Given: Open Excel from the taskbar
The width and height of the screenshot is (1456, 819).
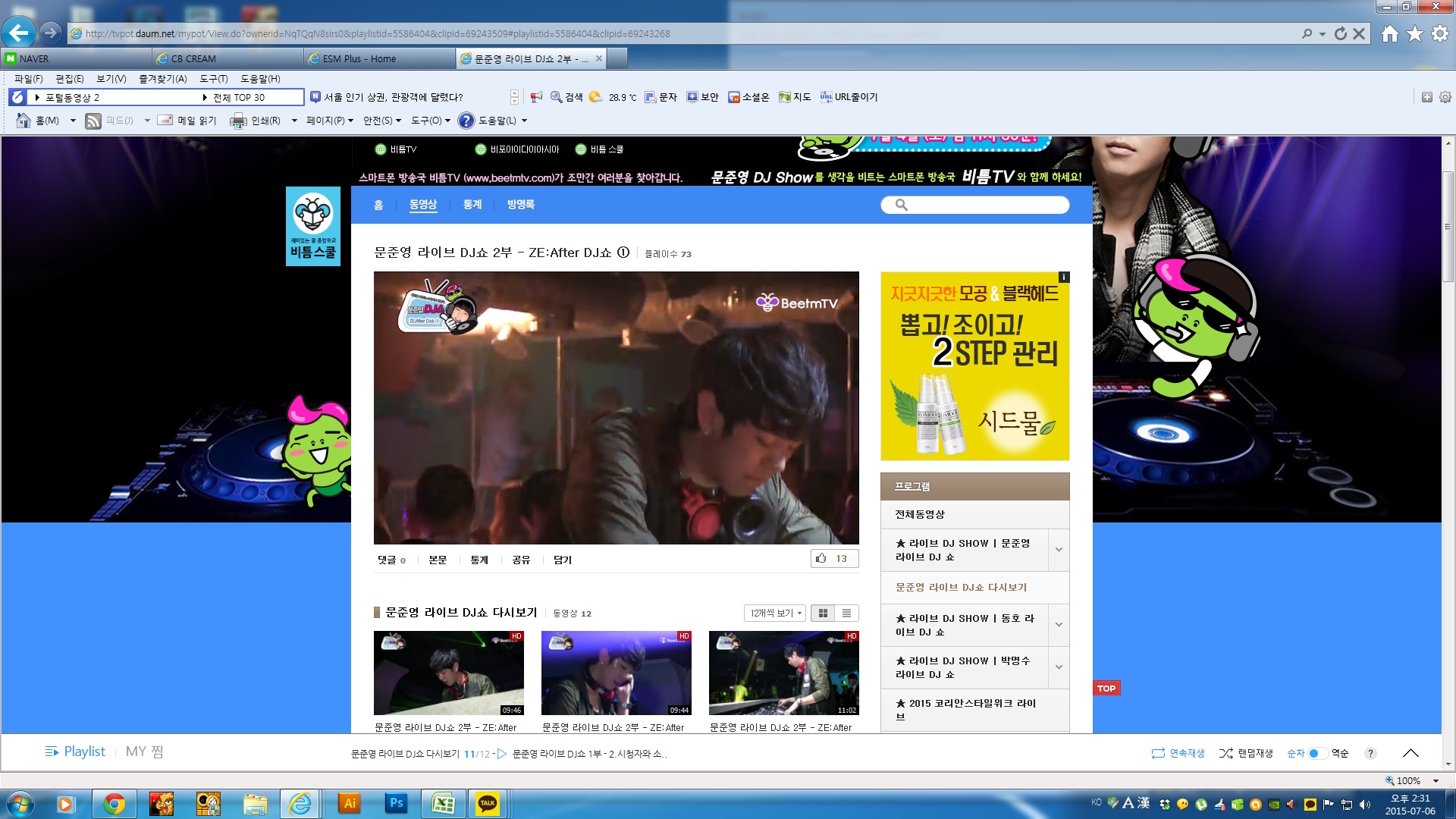Looking at the screenshot, I should click(443, 804).
